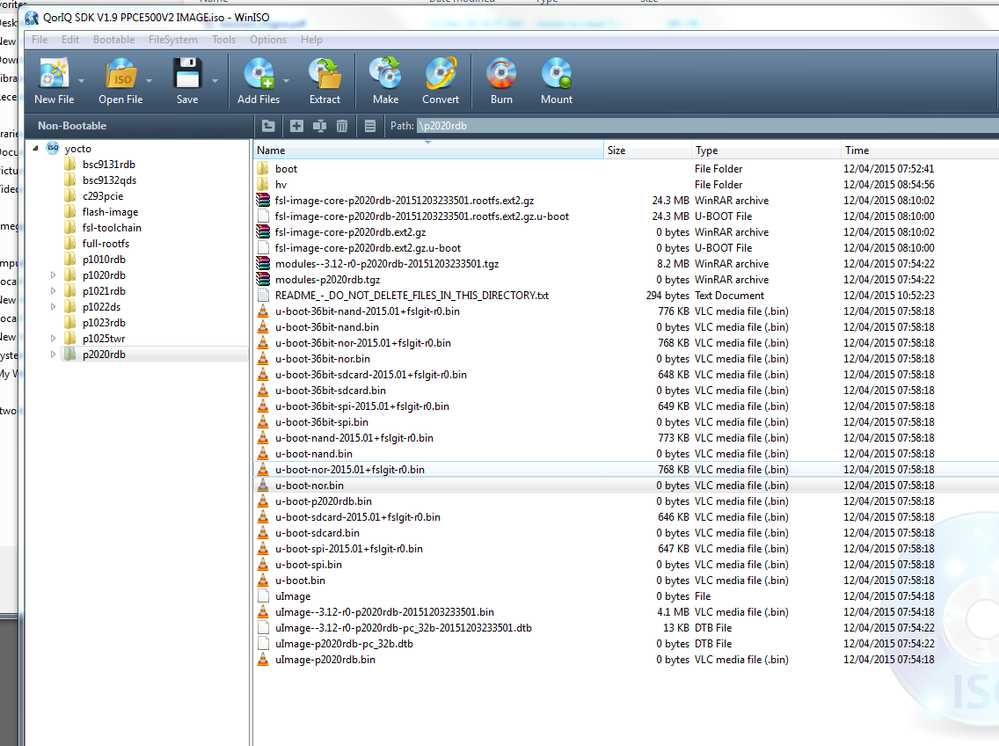Expand the p1022ds tree node
The image size is (999, 746).
[53, 307]
